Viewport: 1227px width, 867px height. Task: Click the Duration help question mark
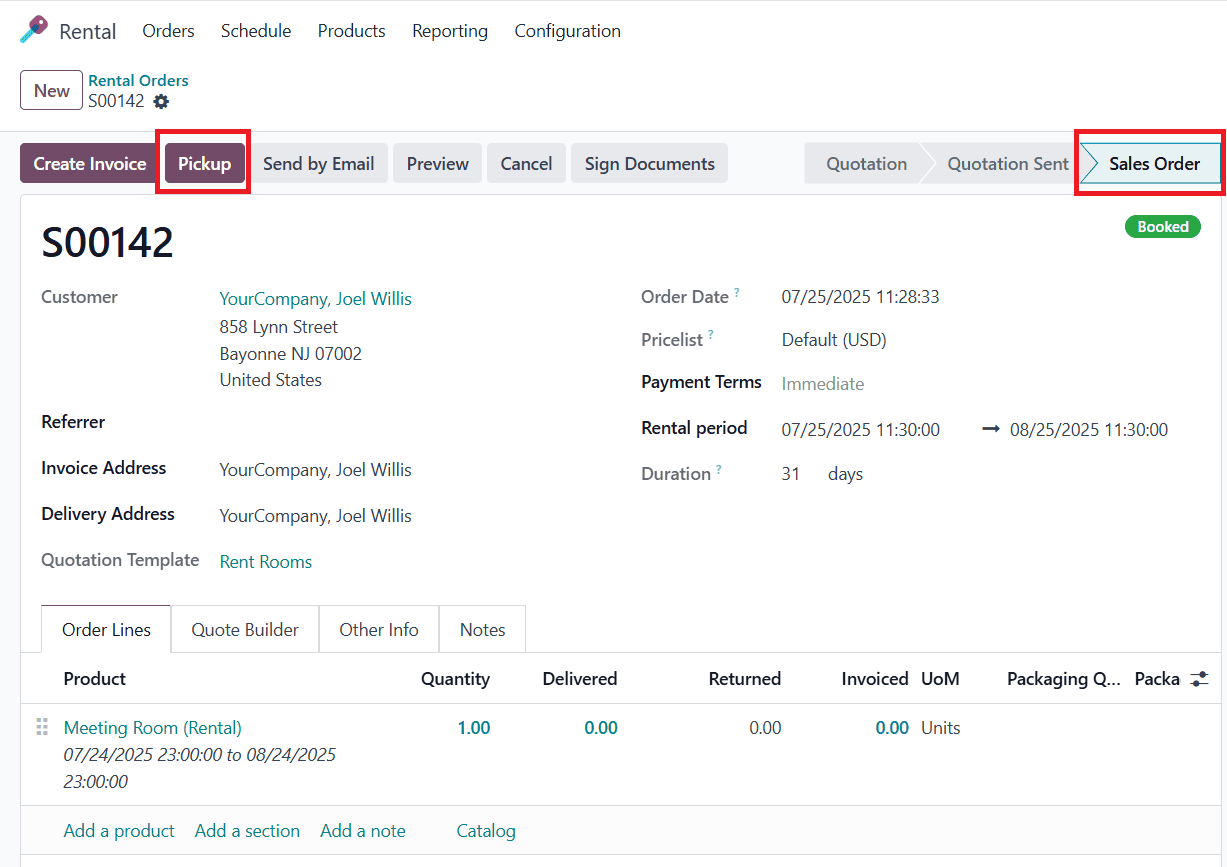click(719, 469)
